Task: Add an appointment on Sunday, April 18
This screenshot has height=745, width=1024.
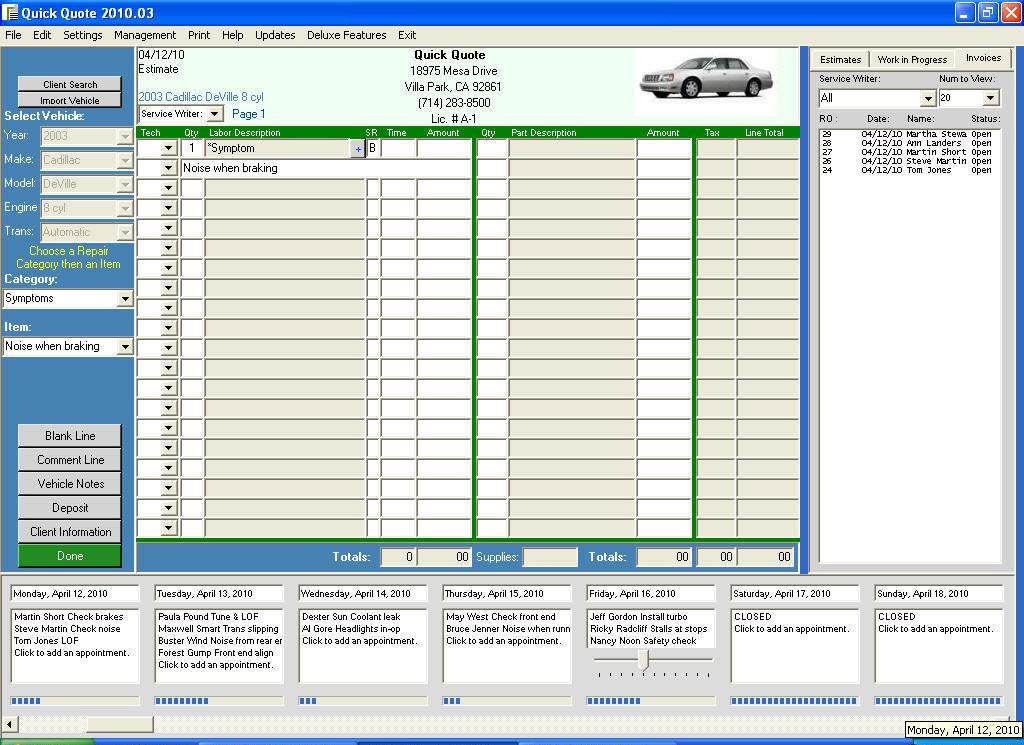Action: coord(936,629)
